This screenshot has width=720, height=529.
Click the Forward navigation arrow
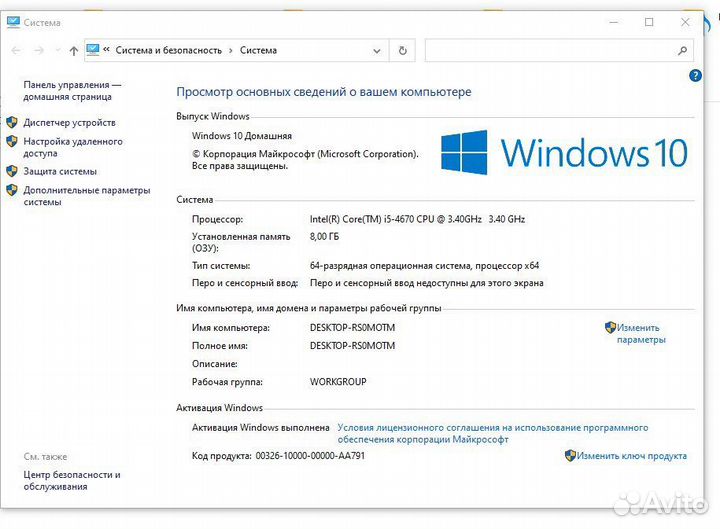click(39, 51)
